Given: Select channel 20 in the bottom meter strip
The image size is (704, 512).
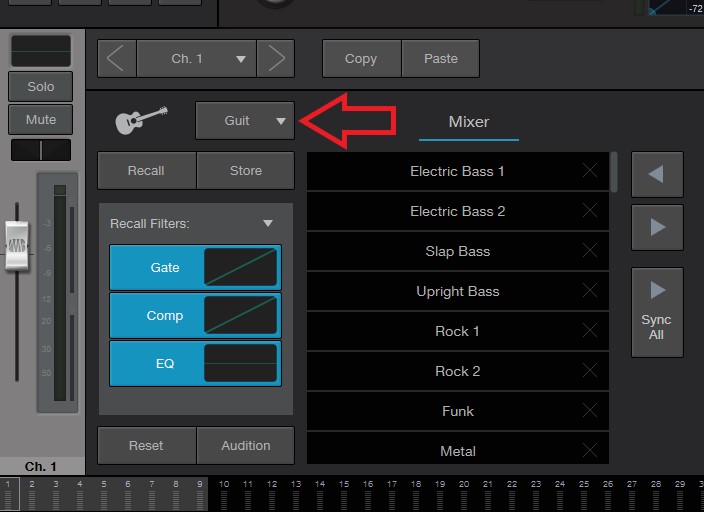Looking at the screenshot, I should [464, 494].
